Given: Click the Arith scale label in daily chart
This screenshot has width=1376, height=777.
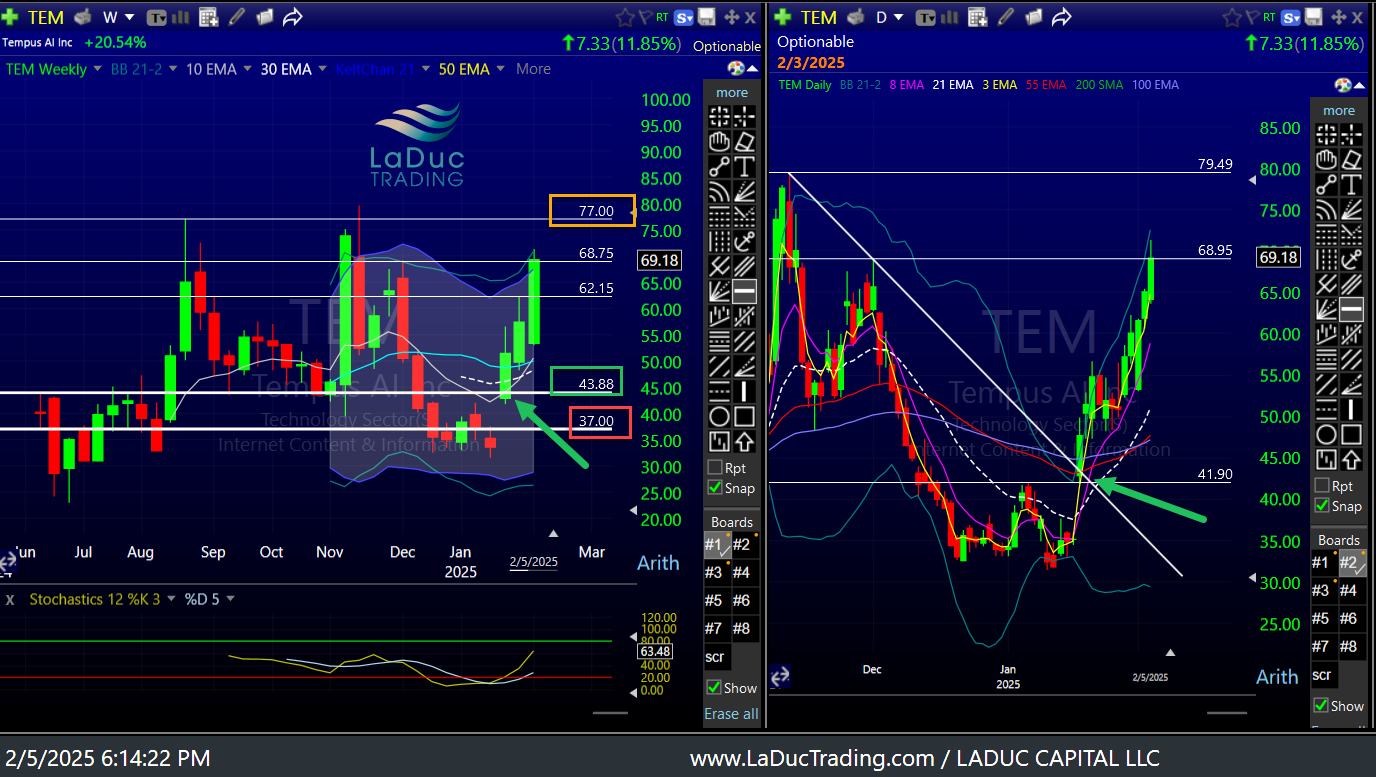Looking at the screenshot, I should coord(1277,677).
